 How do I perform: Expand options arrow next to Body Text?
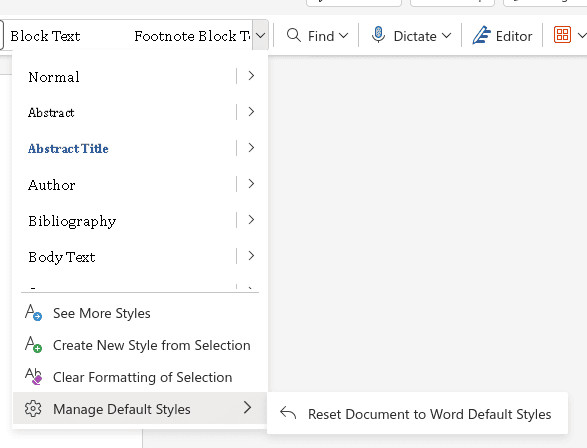tap(251, 256)
